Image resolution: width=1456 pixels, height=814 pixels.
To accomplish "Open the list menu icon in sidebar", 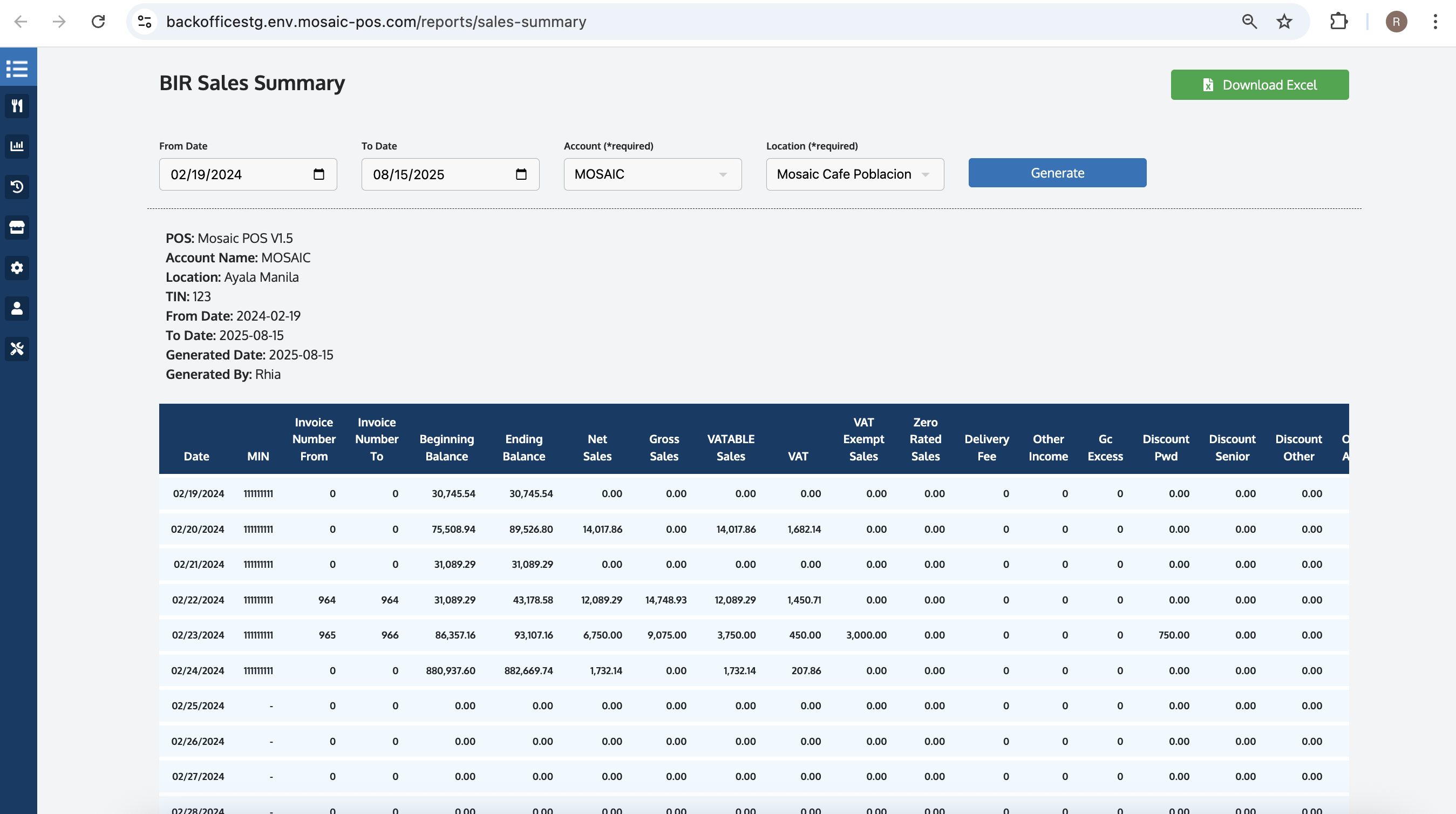I will coord(17,69).
